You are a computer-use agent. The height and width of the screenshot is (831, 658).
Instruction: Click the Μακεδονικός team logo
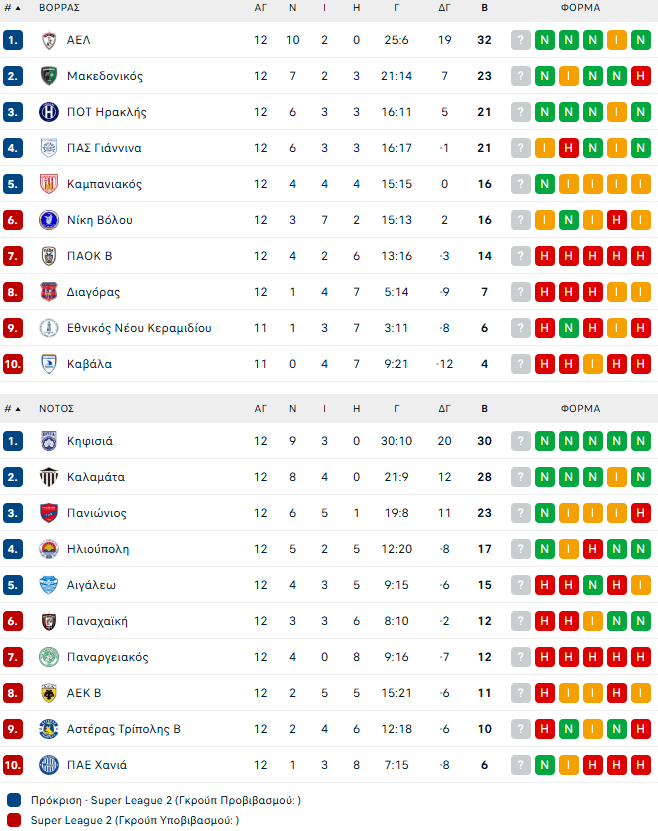tap(48, 76)
